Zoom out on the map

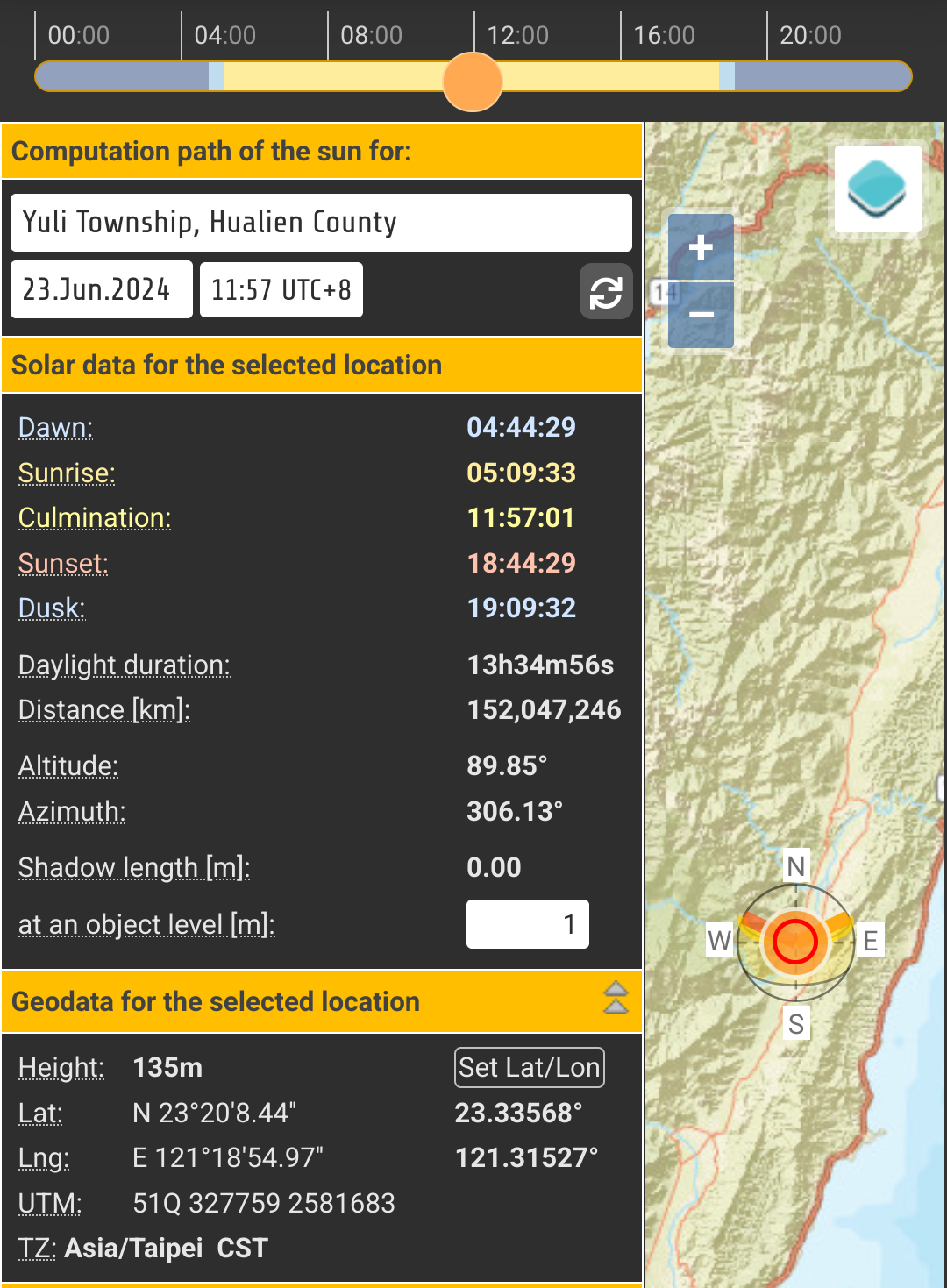click(x=701, y=315)
